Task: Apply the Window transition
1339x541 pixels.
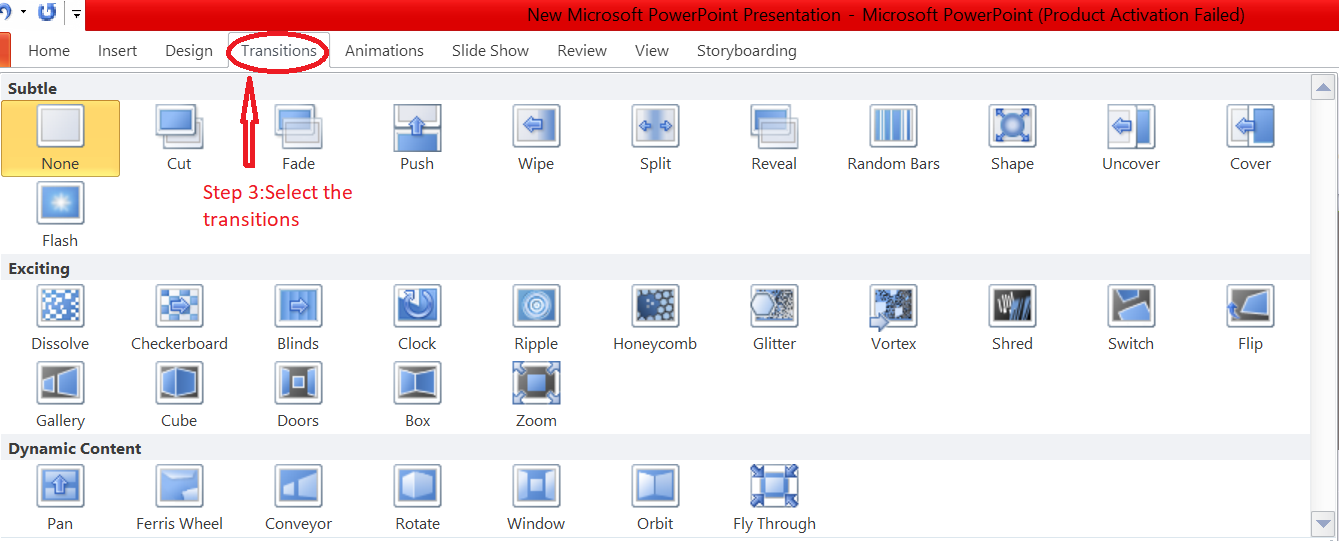Action: (x=536, y=498)
